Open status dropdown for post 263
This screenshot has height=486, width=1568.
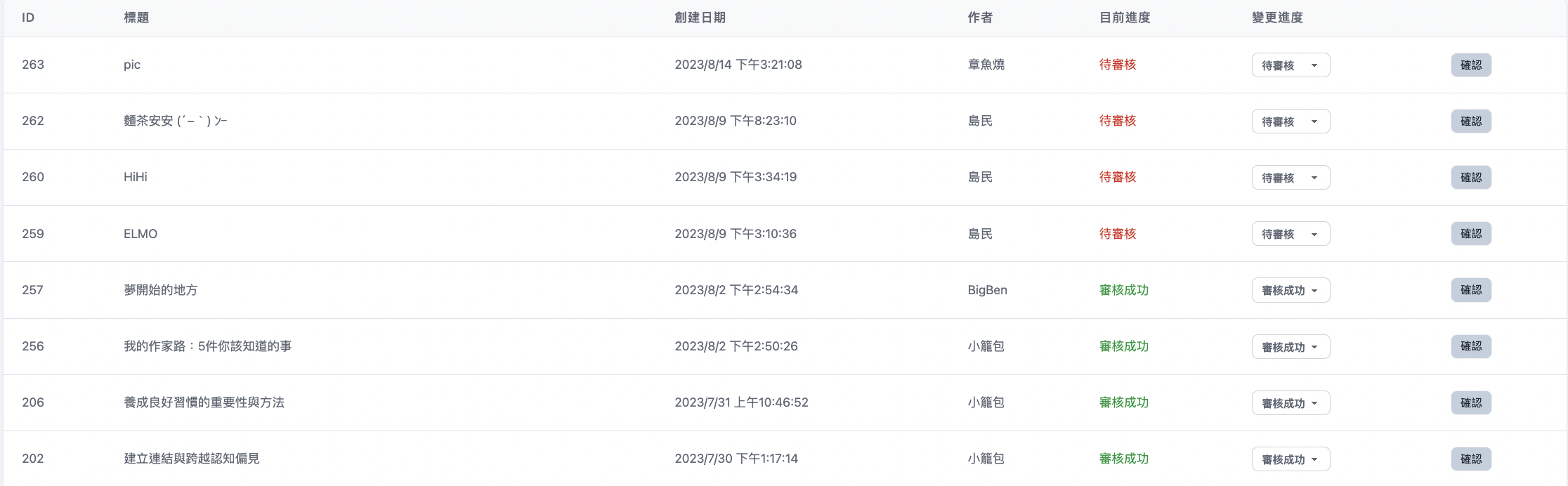tap(1291, 65)
